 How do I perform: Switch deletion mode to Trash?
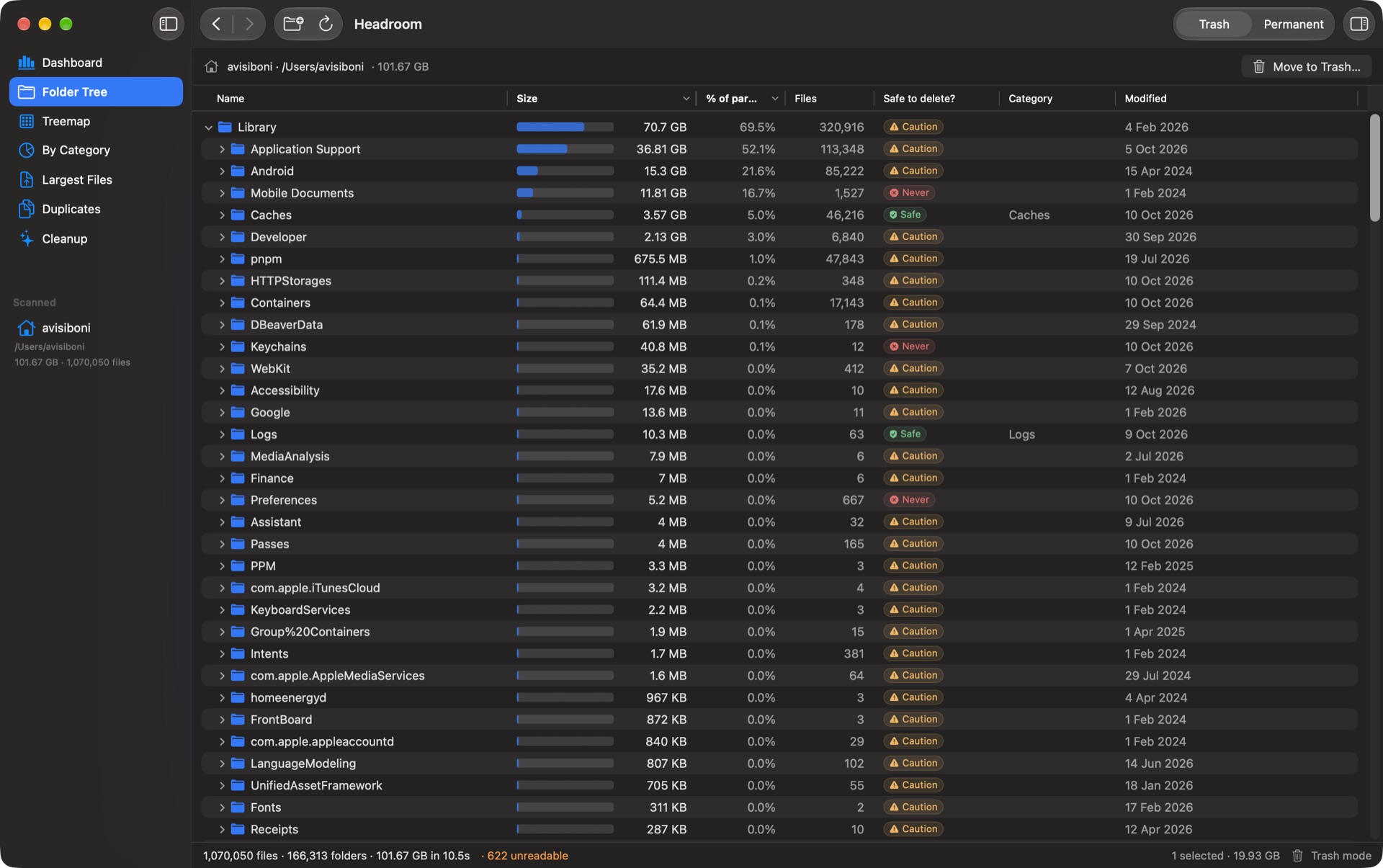click(1214, 24)
